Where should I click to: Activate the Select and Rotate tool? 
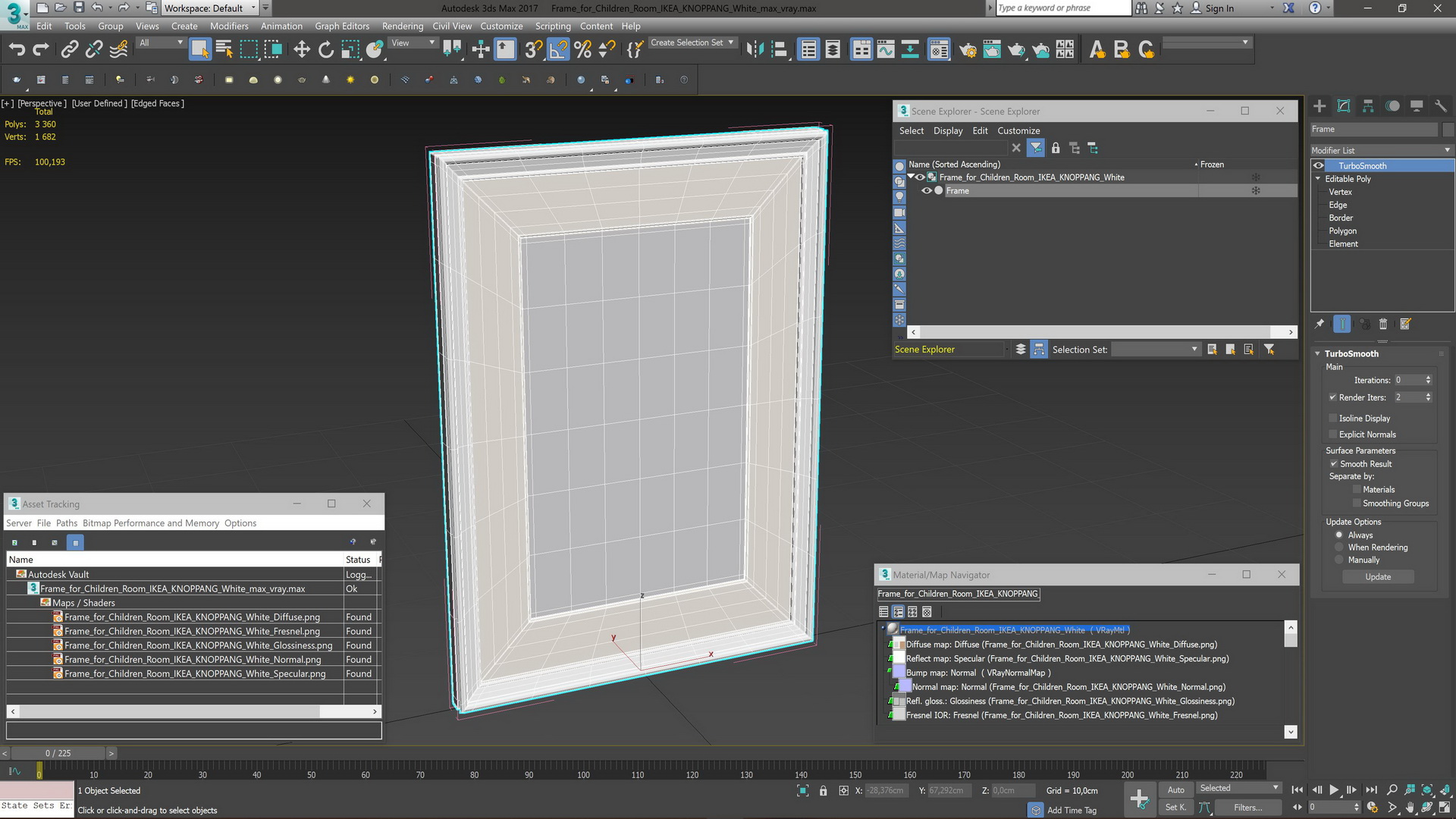point(326,50)
